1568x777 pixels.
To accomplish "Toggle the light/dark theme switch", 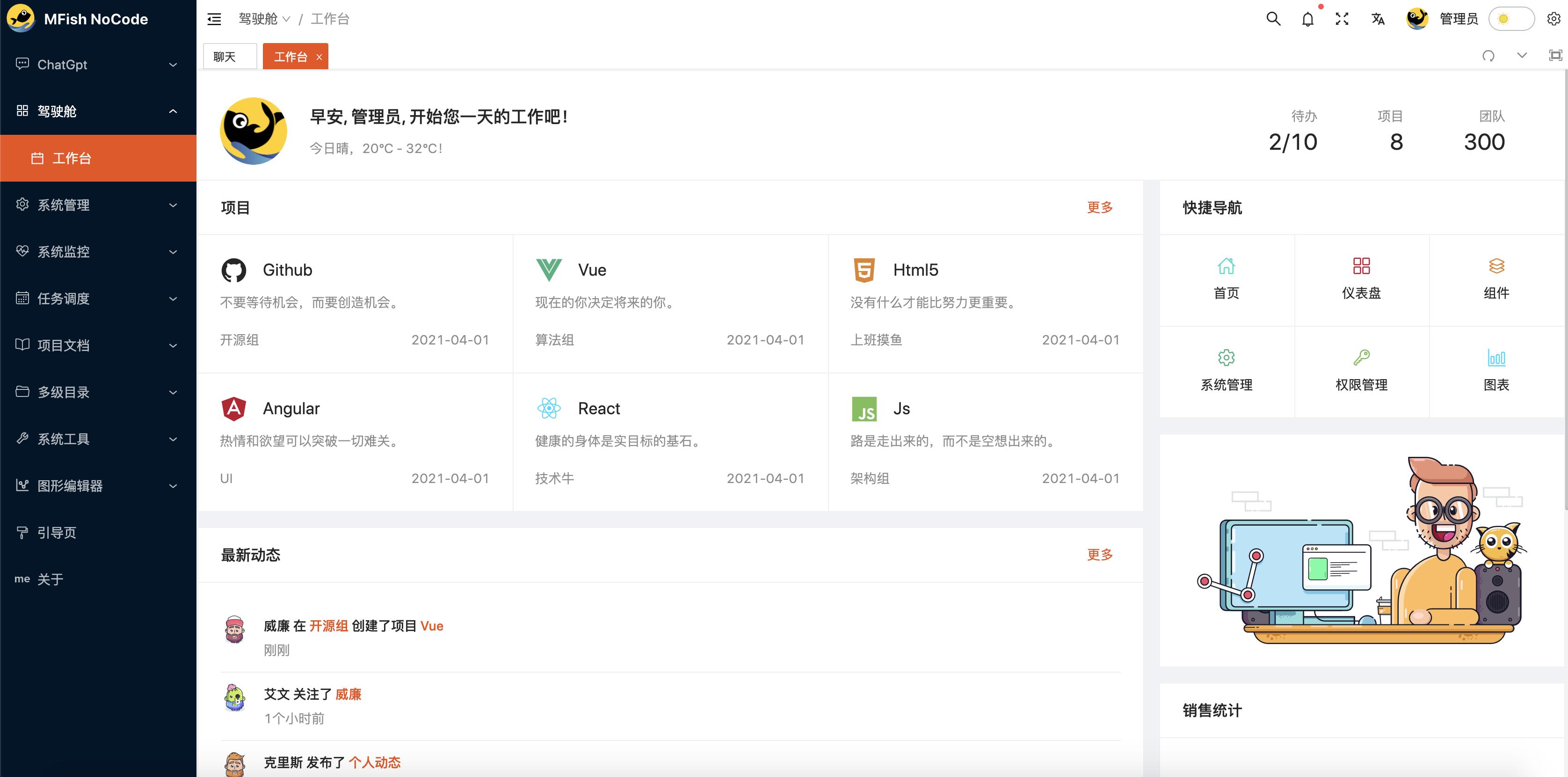I will pos(1511,19).
